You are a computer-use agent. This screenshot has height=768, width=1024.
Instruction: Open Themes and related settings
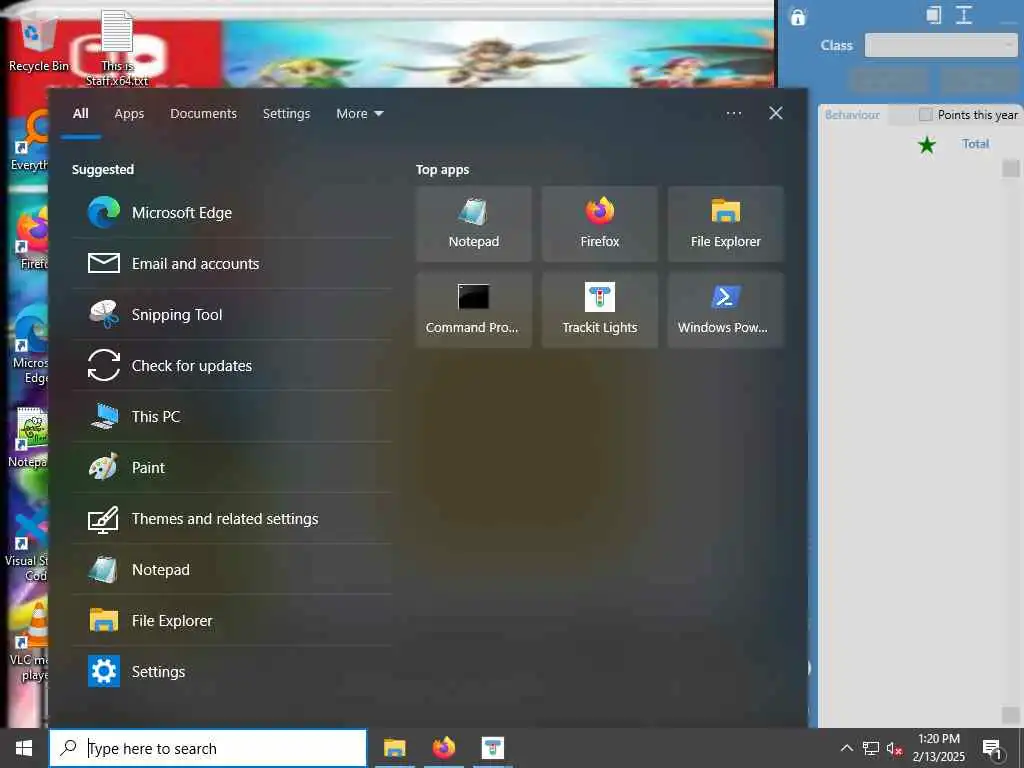click(232, 519)
